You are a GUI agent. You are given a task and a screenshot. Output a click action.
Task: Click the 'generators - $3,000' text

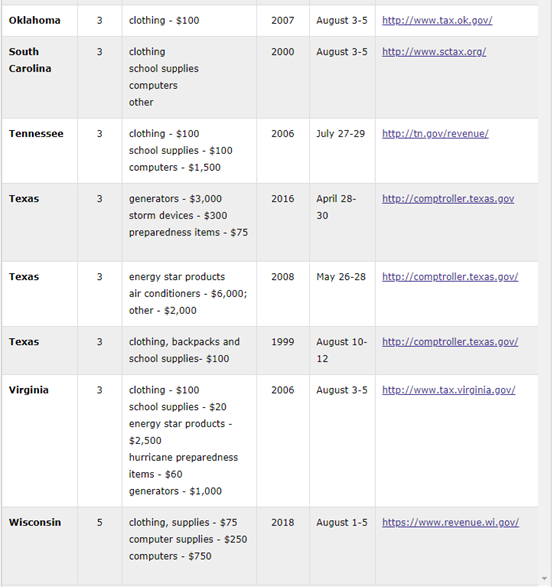click(x=175, y=199)
